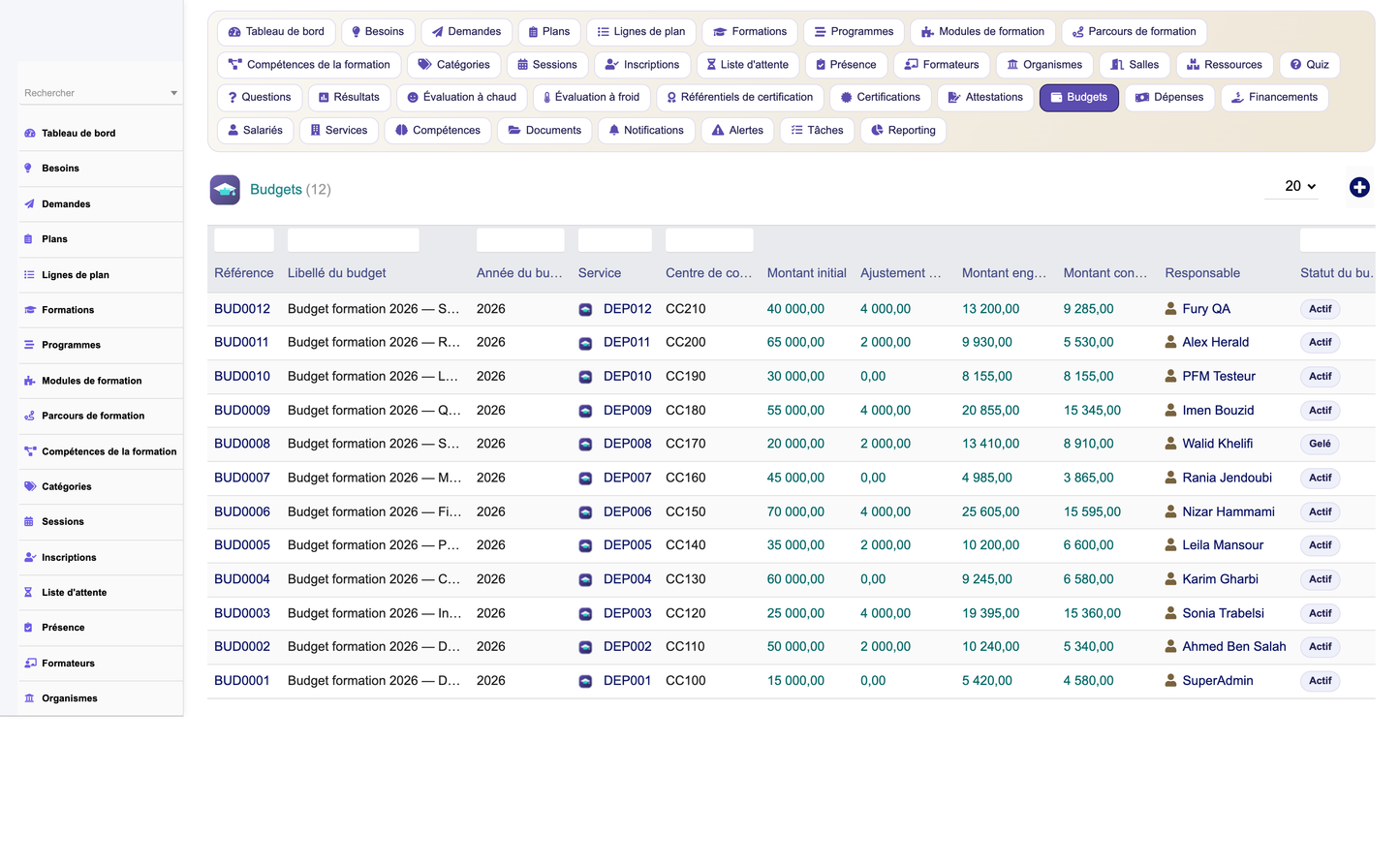Click the Année du budget filter field
The width and height of the screenshot is (1400, 866).
click(x=520, y=240)
